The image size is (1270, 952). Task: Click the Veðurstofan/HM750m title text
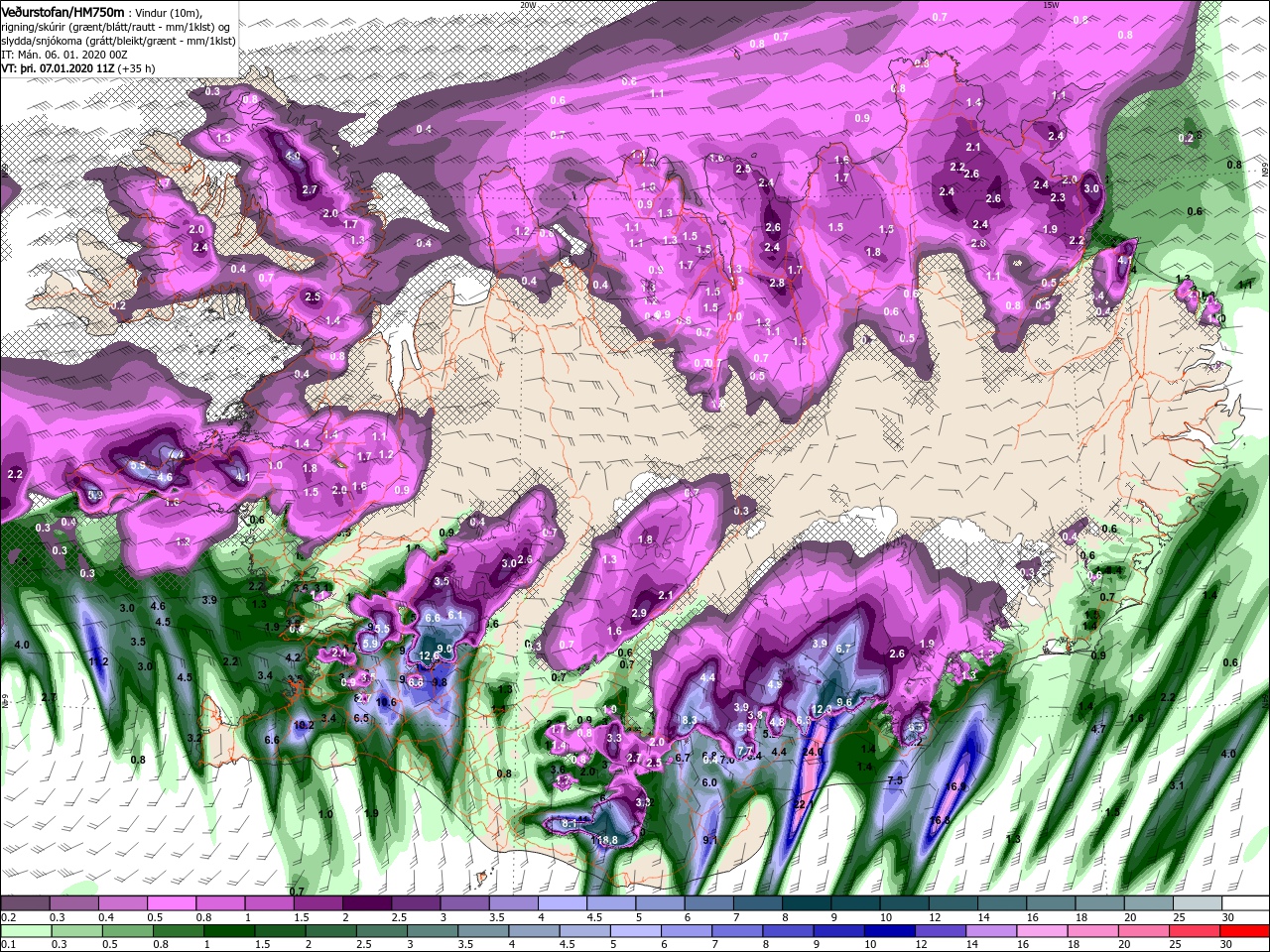[63, 11]
